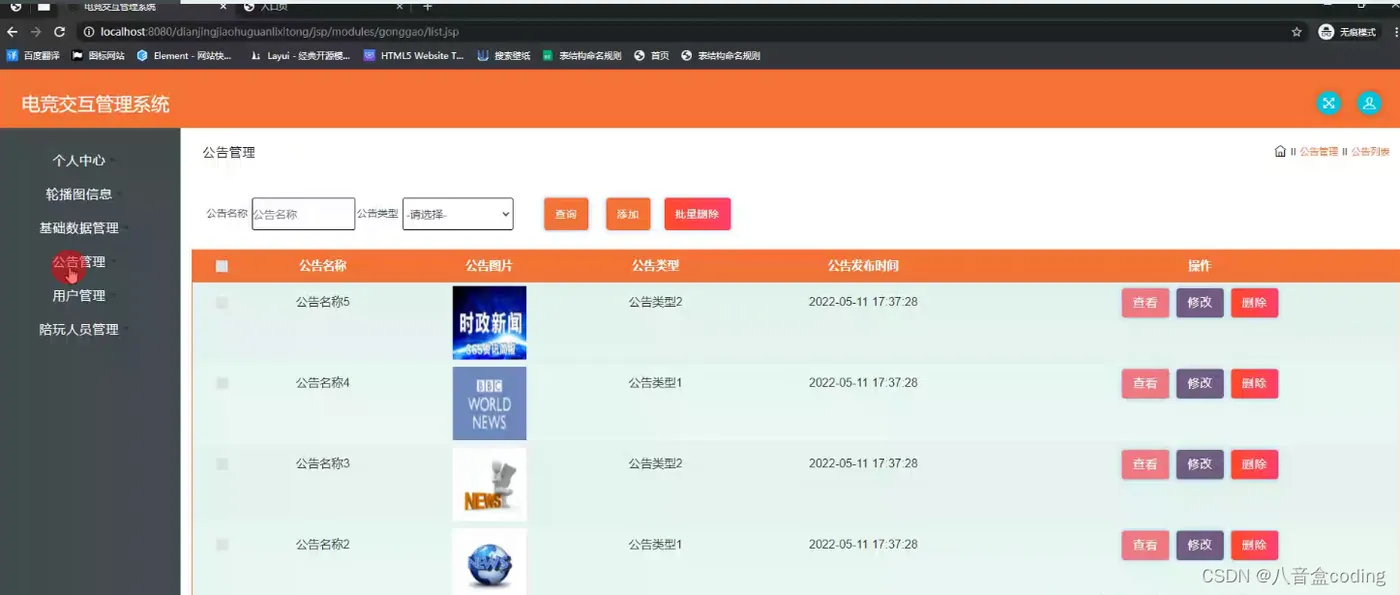1400x595 pixels.
Task: Click 查看 for 公告名称3
Action: pos(1145,465)
